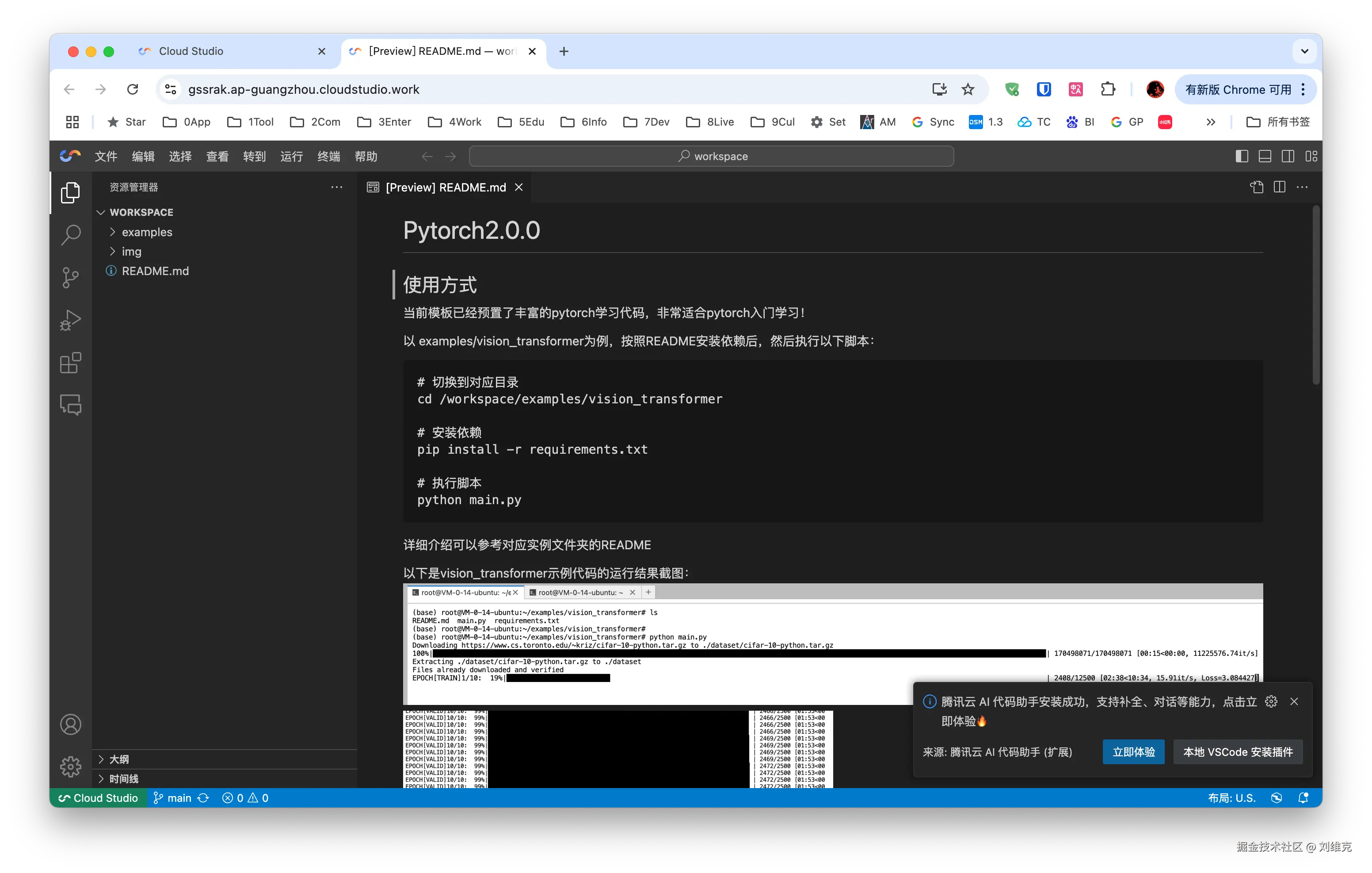This screenshot has height=873, width=1372.
Task: Click the sync changes icon beside main branch
Action: click(204, 798)
